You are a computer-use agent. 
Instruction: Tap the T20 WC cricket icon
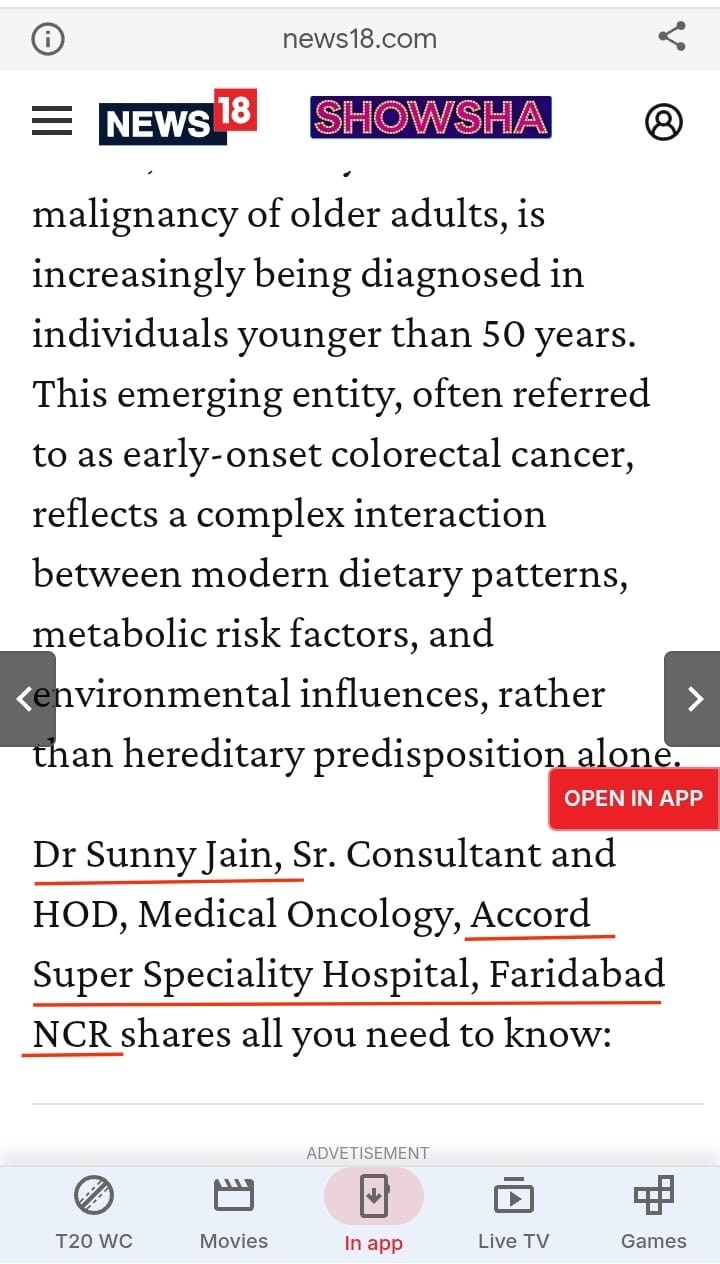94,1195
